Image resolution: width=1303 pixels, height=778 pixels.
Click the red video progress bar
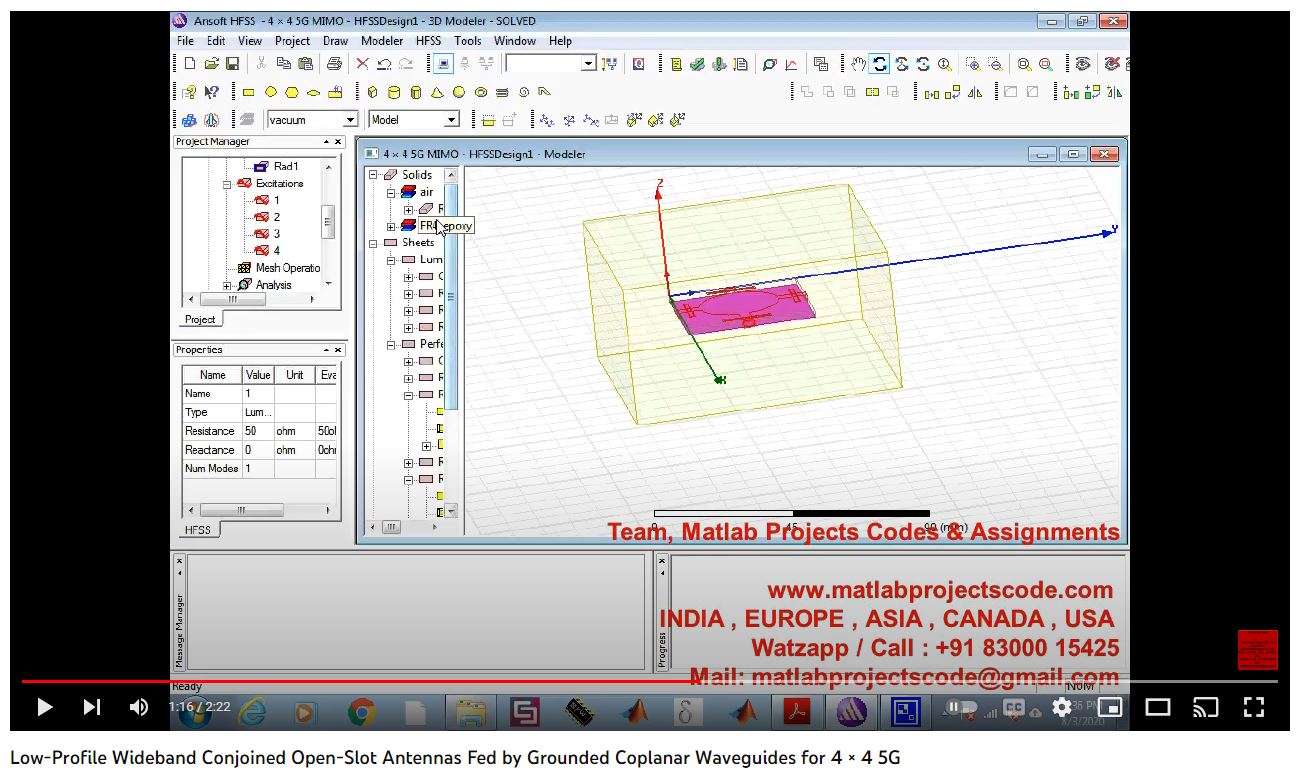pos(400,681)
